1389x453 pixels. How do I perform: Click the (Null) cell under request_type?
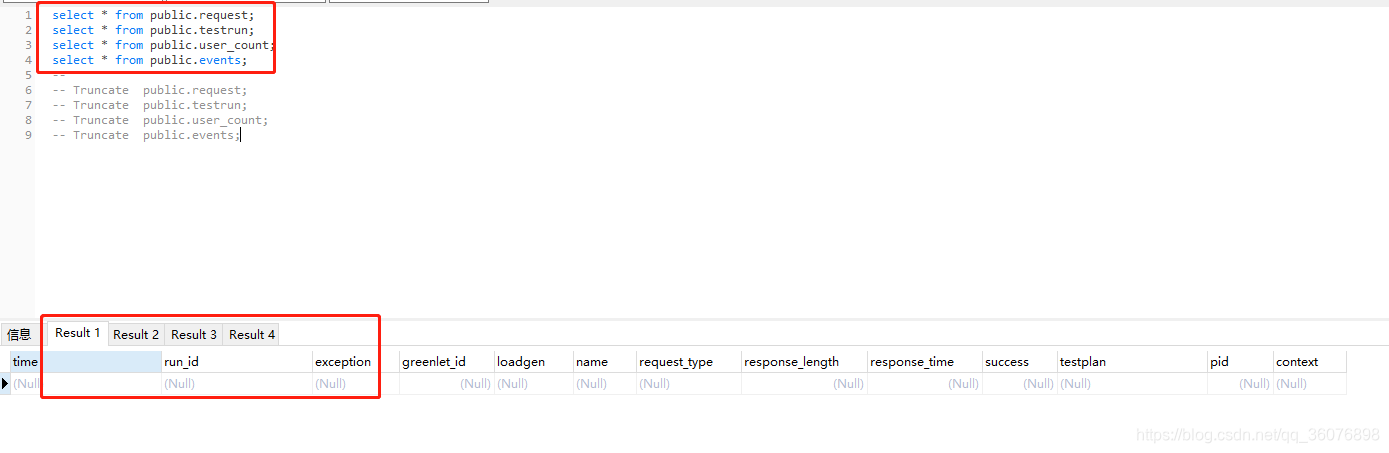click(x=689, y=384)
